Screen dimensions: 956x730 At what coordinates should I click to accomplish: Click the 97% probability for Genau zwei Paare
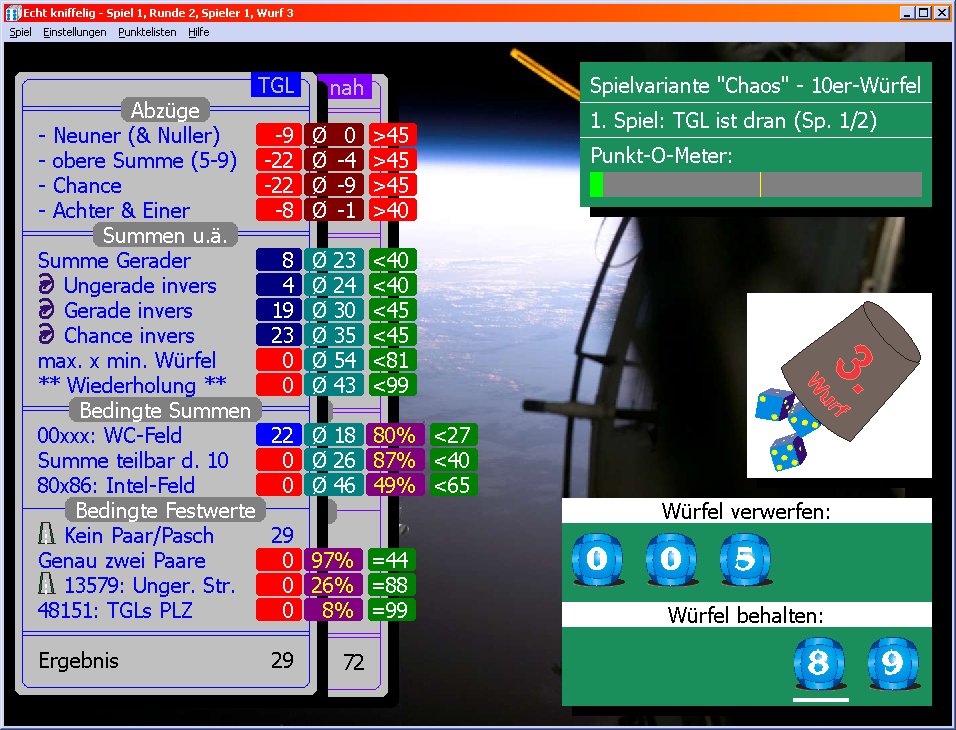click(334, 560)
